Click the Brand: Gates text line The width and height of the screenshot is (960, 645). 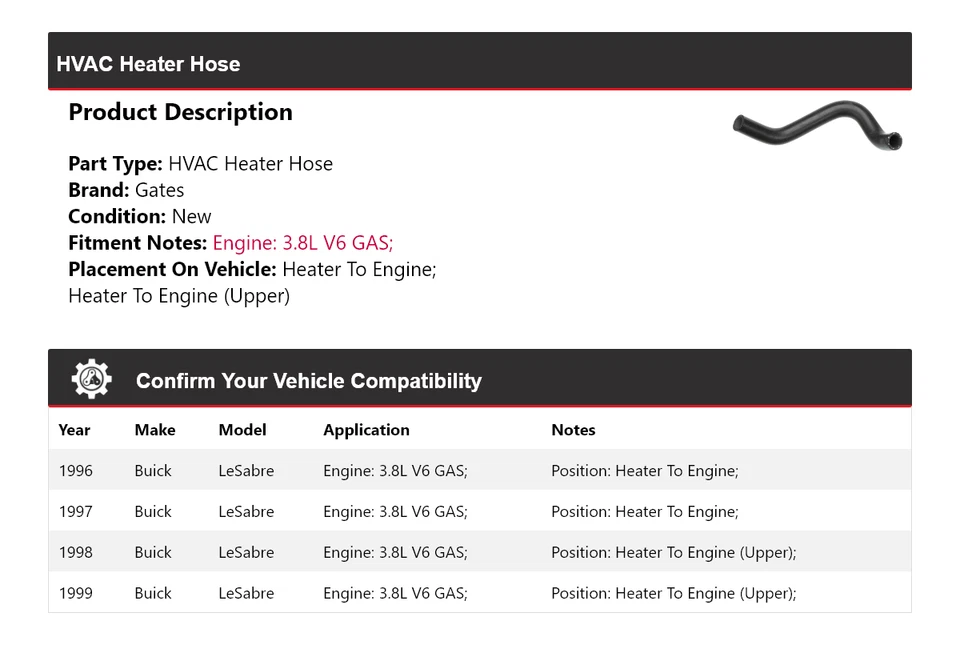[126, 190]
